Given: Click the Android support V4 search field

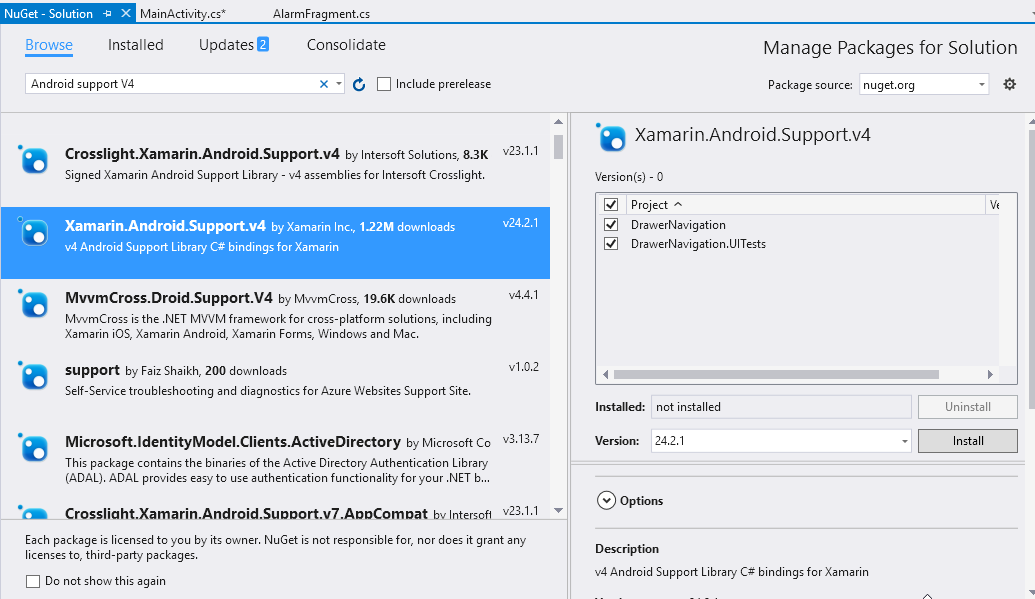Looking at the screenshot, I should [172, 84].
